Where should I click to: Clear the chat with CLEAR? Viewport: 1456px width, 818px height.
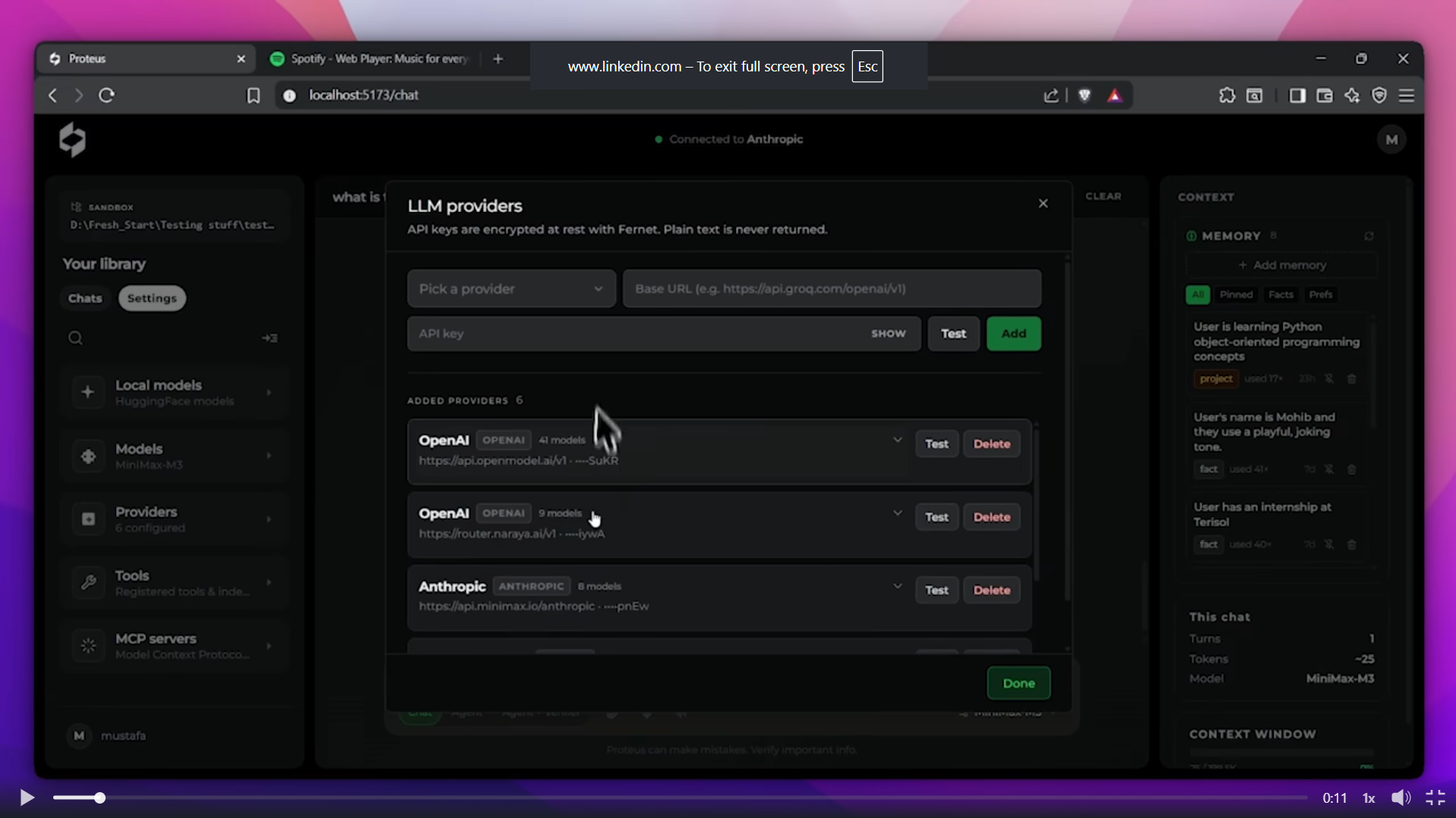[1103, 196]
